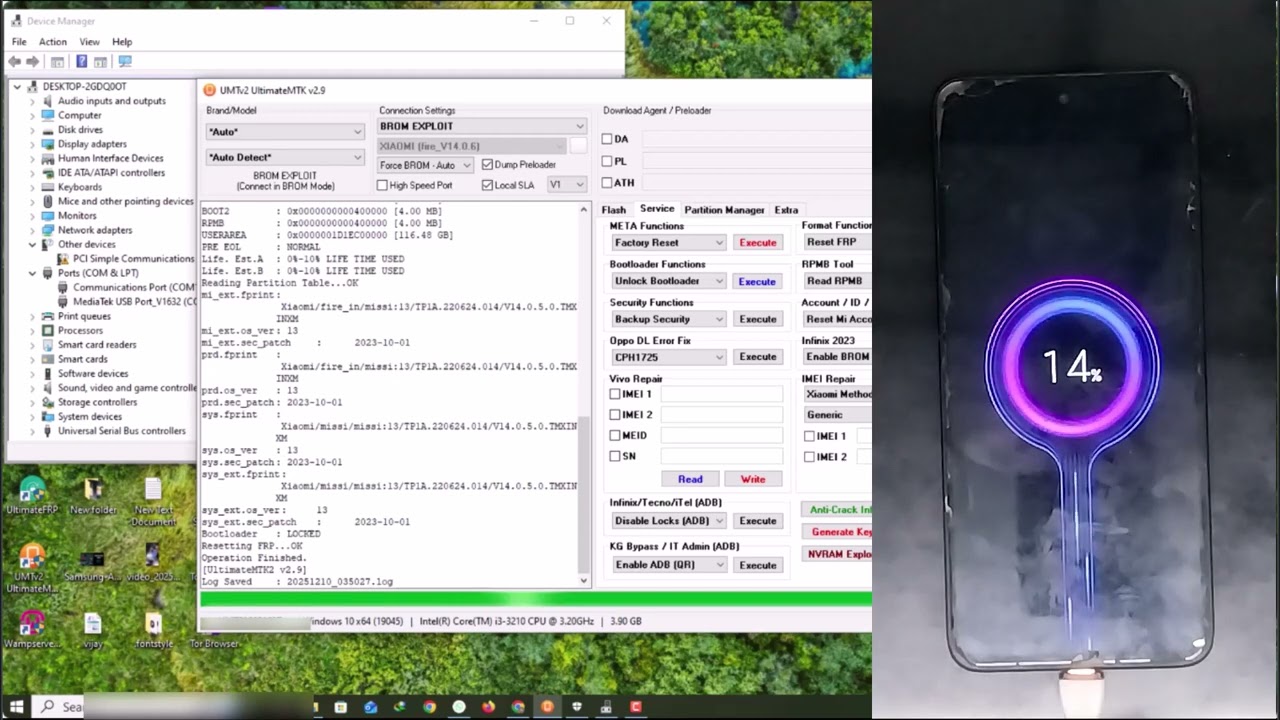The image size is (1280, 720).
Task: Click the blue Help icon in Device Manager toolbar
Action: (x=81, y=62)
